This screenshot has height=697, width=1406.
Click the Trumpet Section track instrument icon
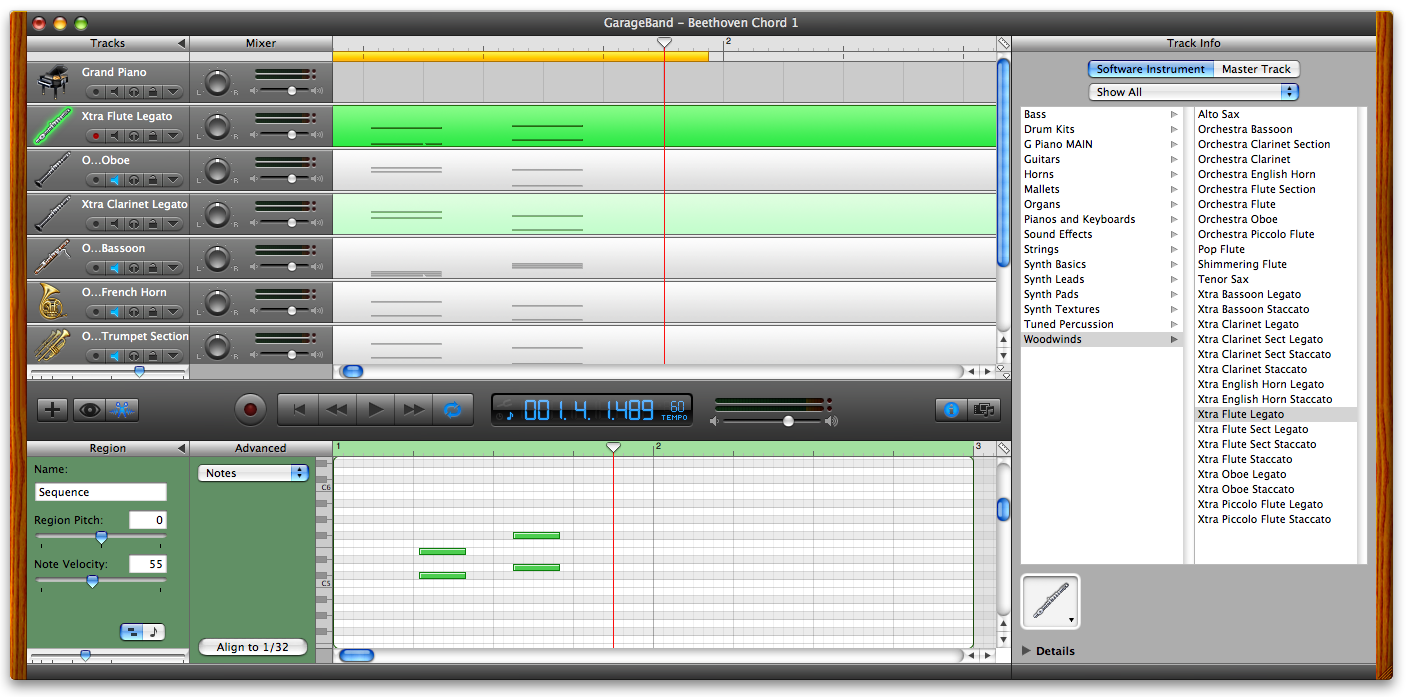click(x=52, y=345)
